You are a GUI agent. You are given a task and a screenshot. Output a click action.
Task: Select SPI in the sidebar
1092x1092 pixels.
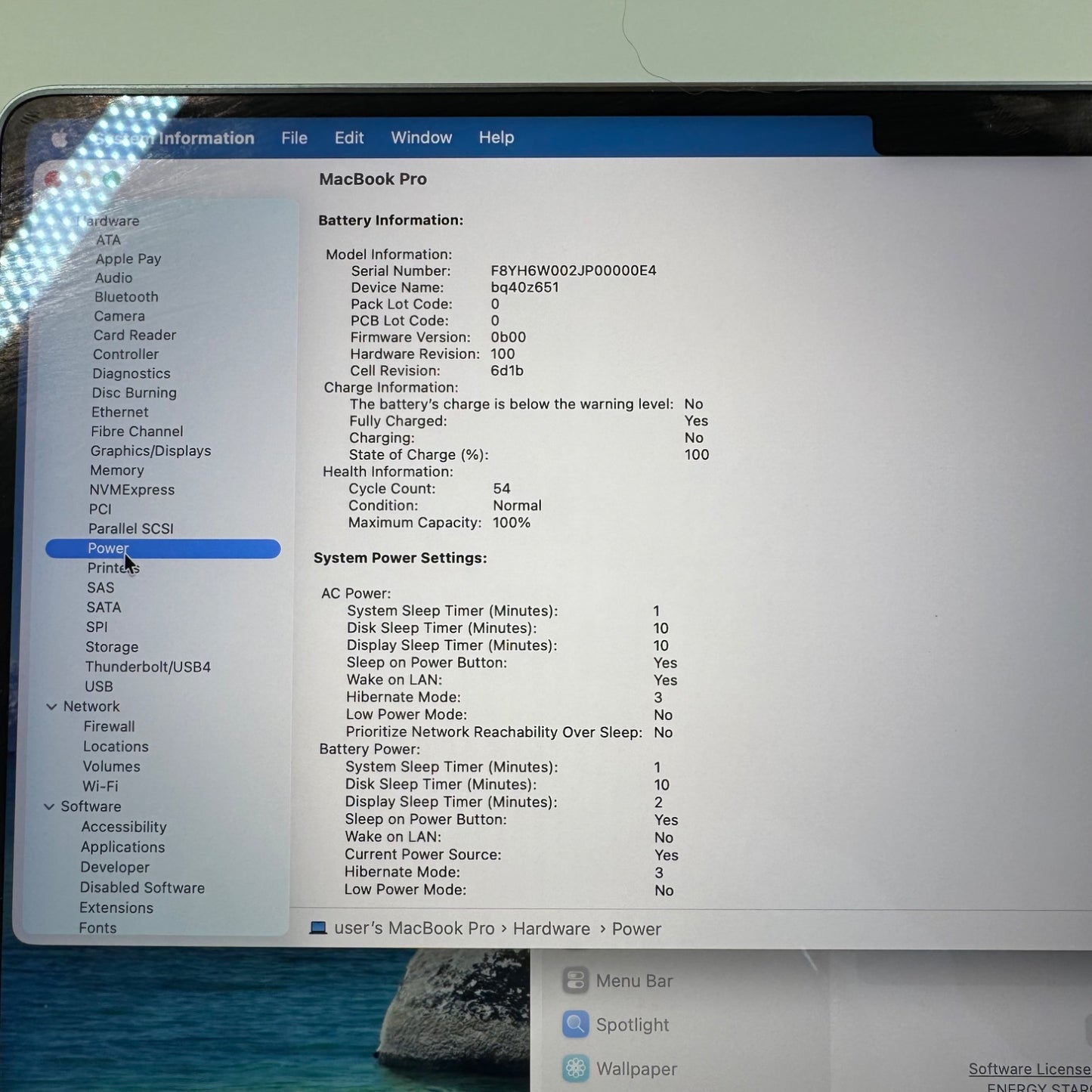click(x=97, y=626)
